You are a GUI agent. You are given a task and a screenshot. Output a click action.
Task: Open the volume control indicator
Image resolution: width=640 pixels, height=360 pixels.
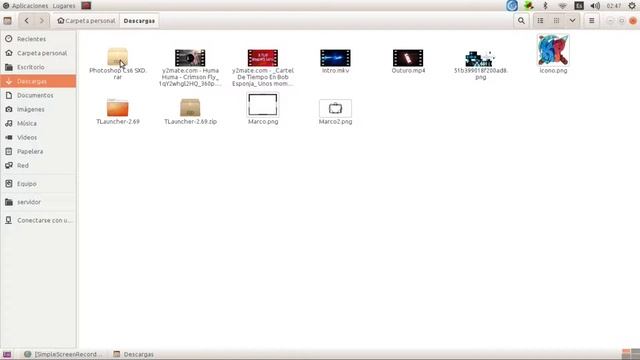(595, 6)
